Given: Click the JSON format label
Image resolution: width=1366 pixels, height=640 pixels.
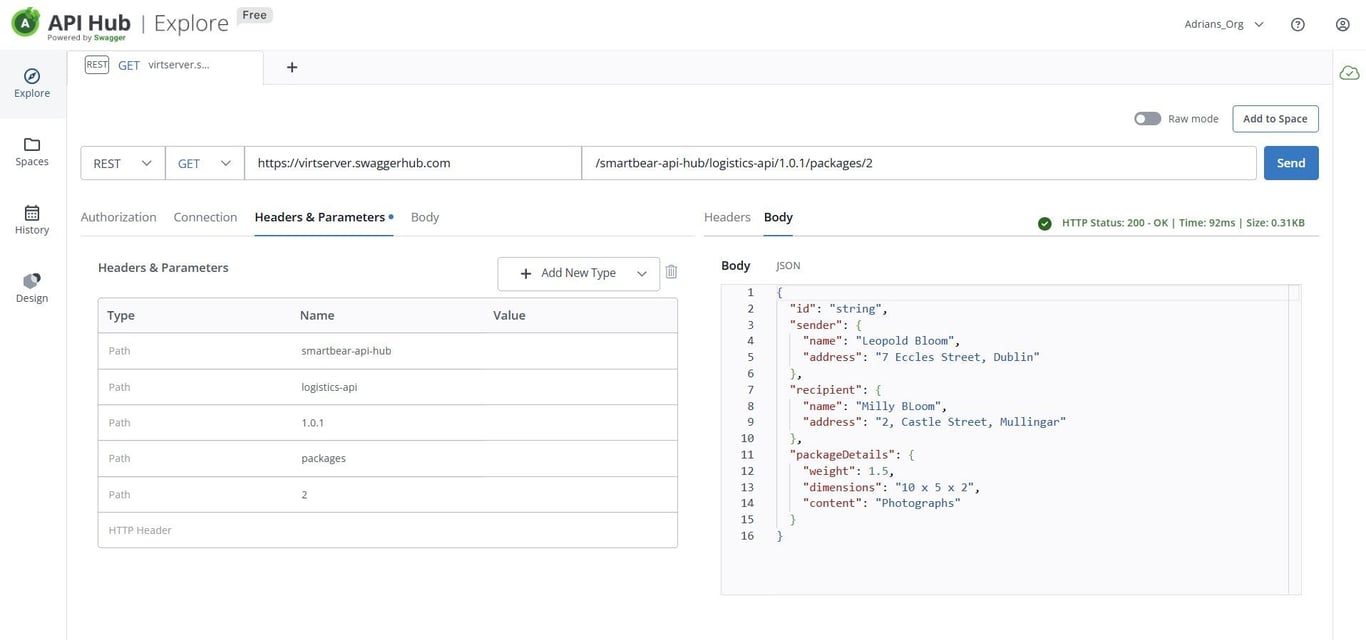Looking at the screenshot, I should click(788, 266).
